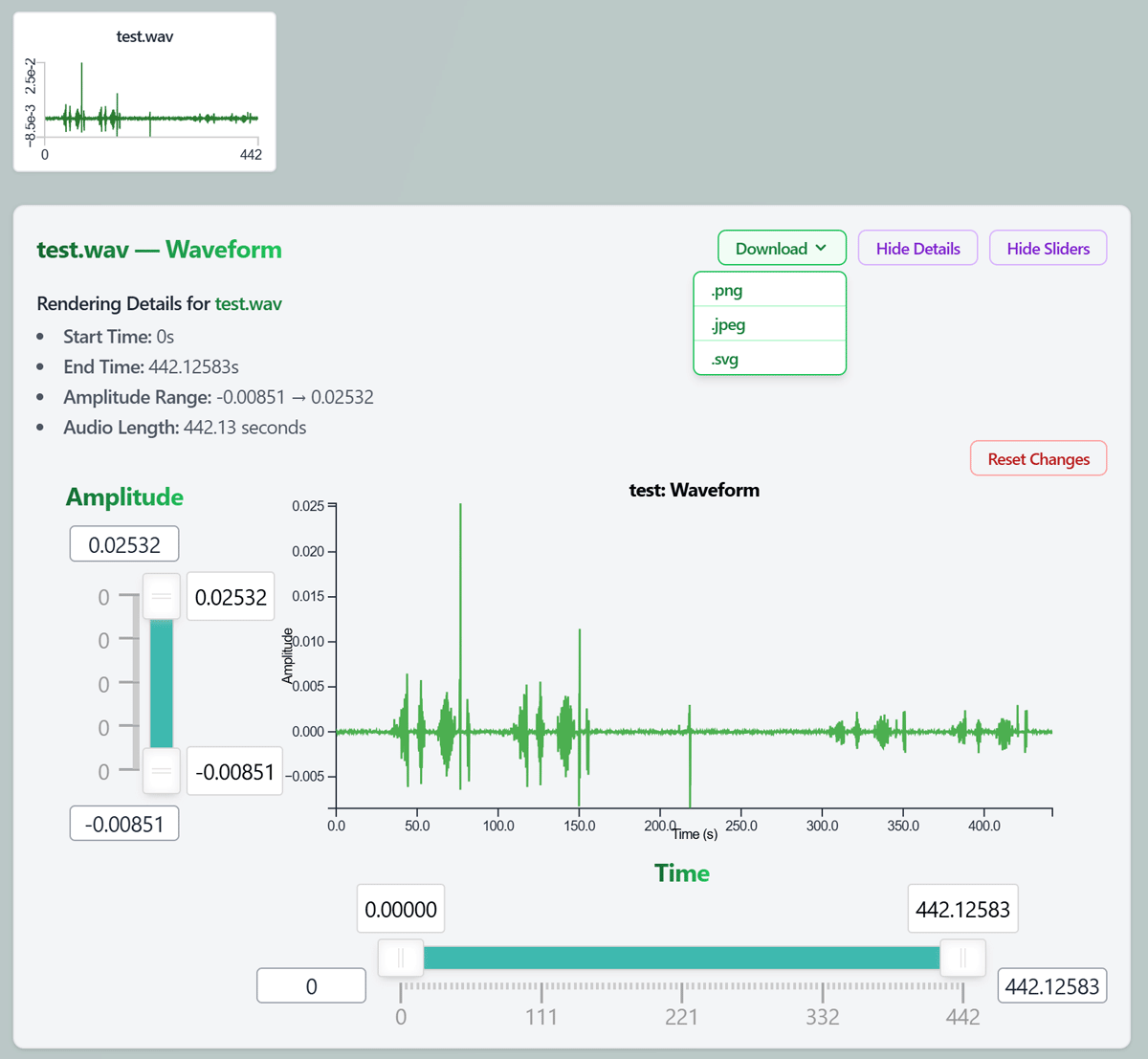Click the lower amplitude slider handle
This screenshot has height=1059, width=1148.
coord(162,771)
